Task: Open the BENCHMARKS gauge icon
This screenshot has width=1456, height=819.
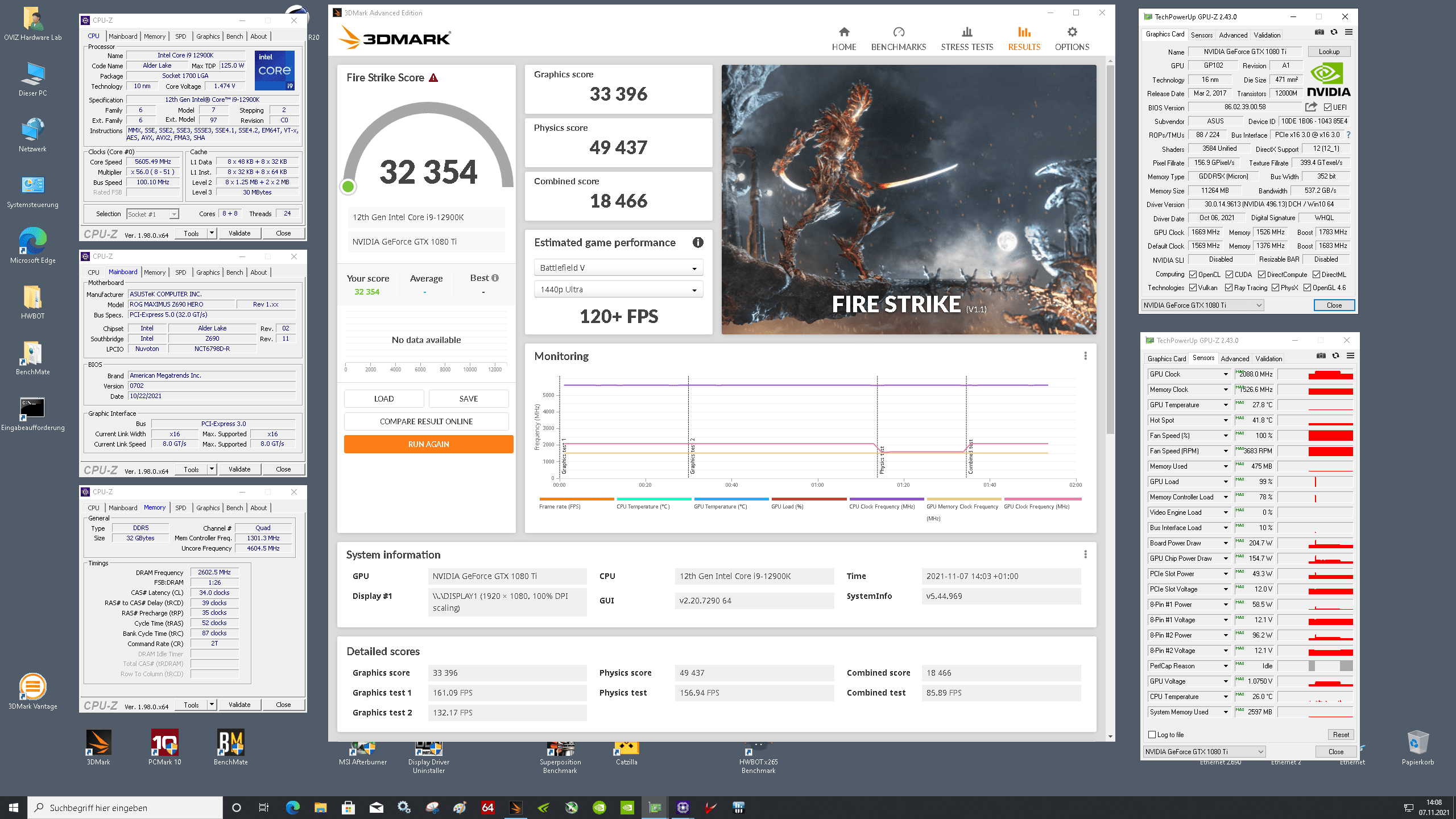Action: (899, 32)
